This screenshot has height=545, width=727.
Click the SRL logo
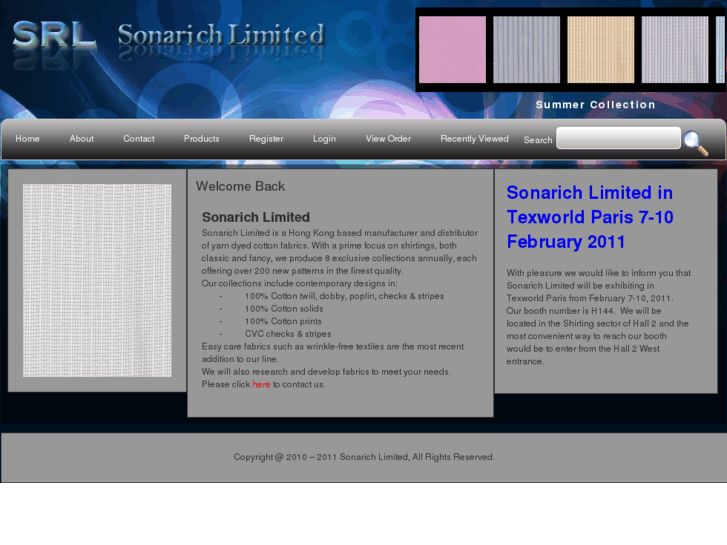(x=54, y=35)
